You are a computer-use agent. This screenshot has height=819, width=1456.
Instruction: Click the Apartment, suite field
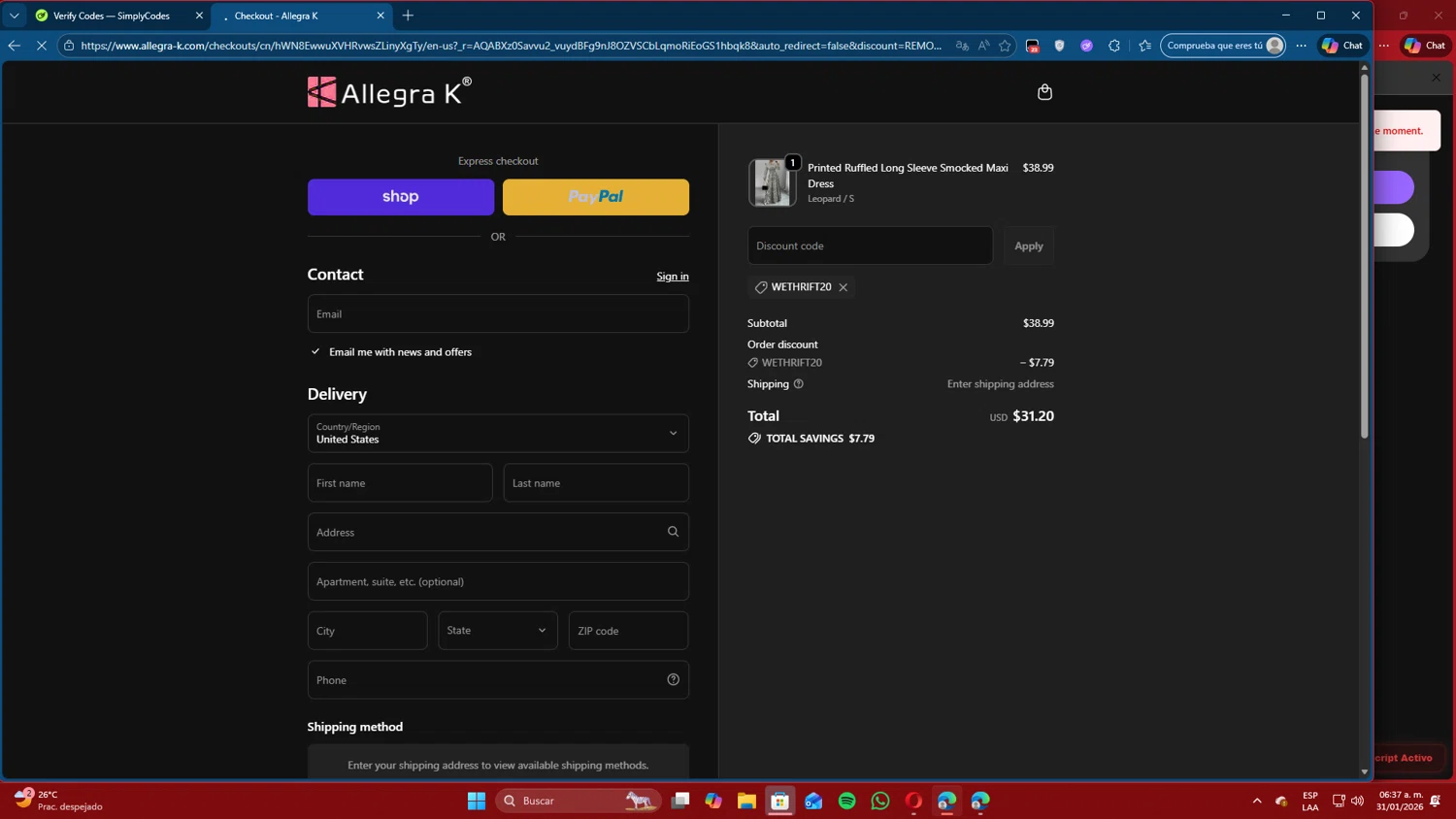tap(498, 581)
